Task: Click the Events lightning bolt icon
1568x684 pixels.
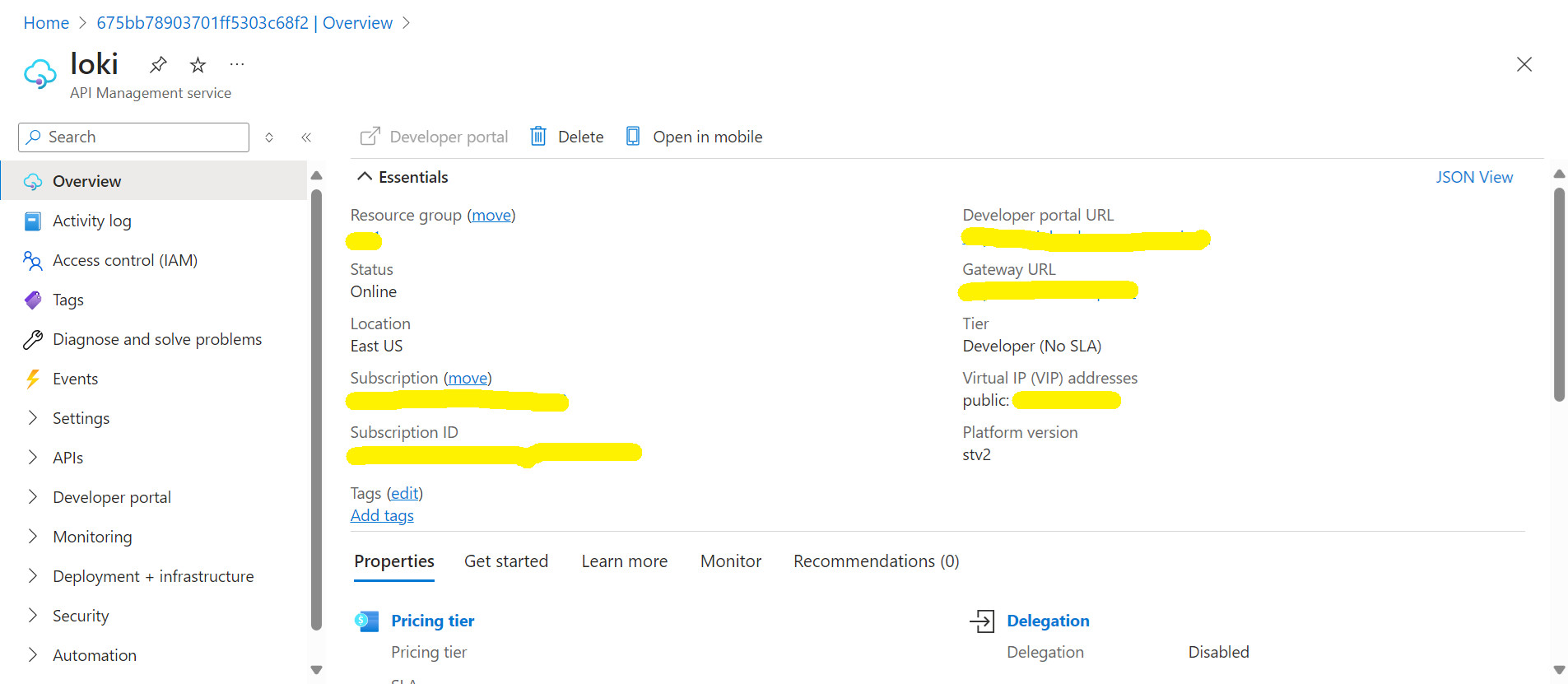Action: coord(33,379)
